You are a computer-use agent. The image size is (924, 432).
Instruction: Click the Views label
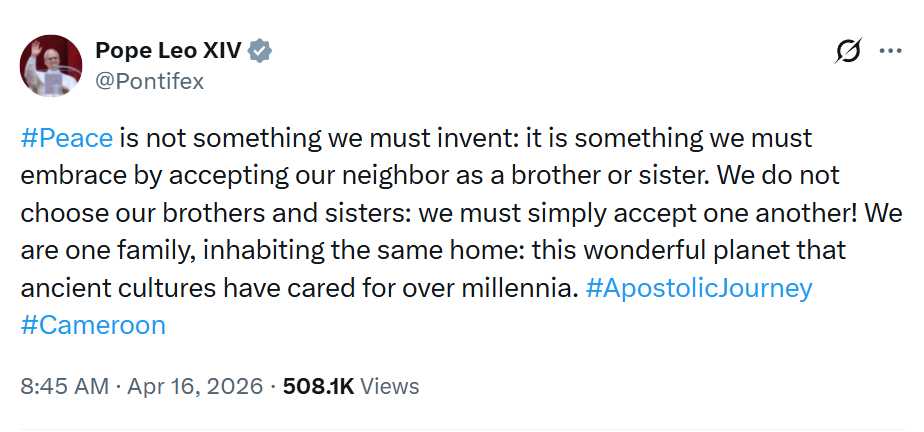tap(390, 386)
